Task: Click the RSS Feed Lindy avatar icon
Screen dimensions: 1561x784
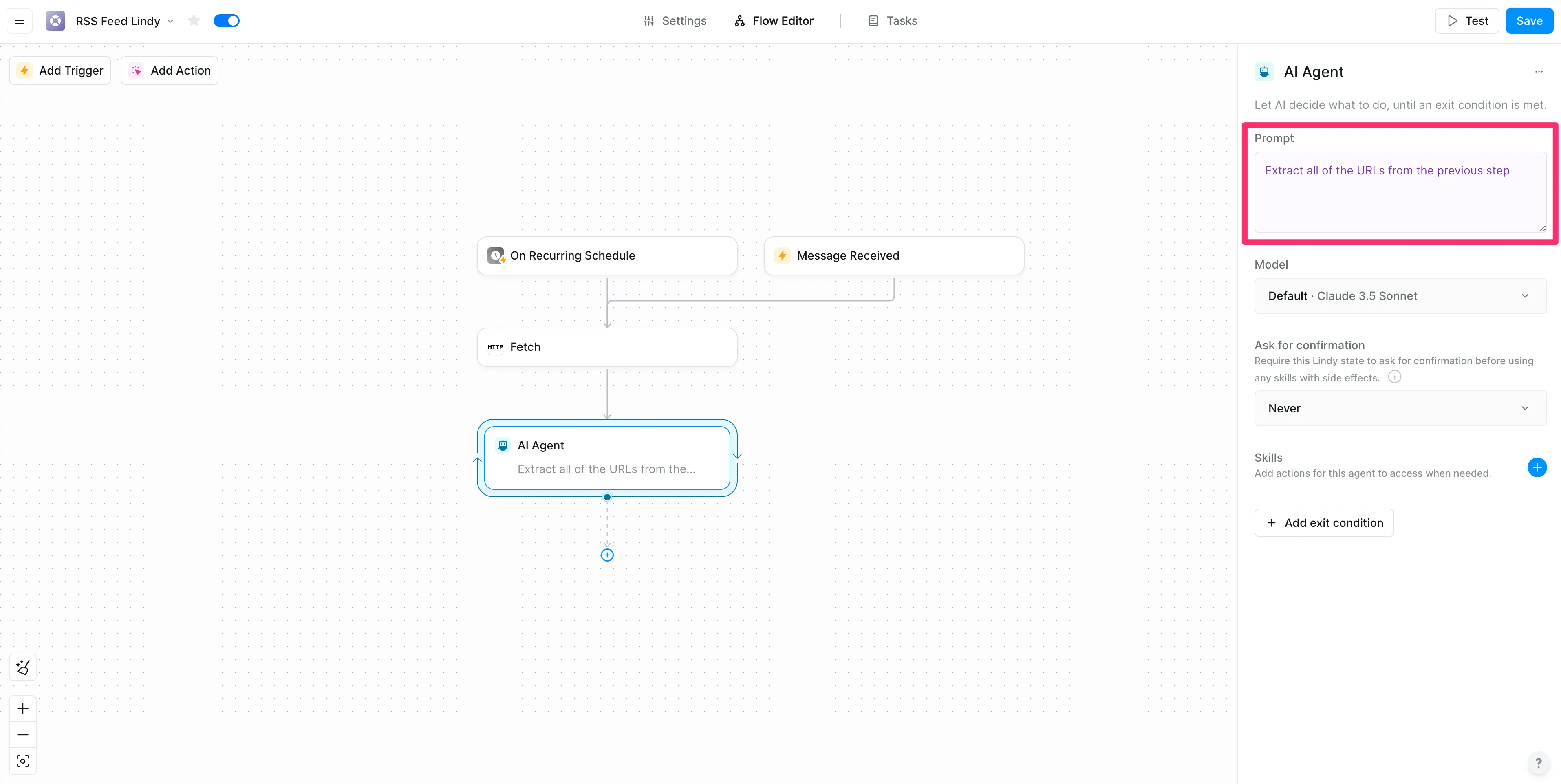Action: (x=55, y=21)
